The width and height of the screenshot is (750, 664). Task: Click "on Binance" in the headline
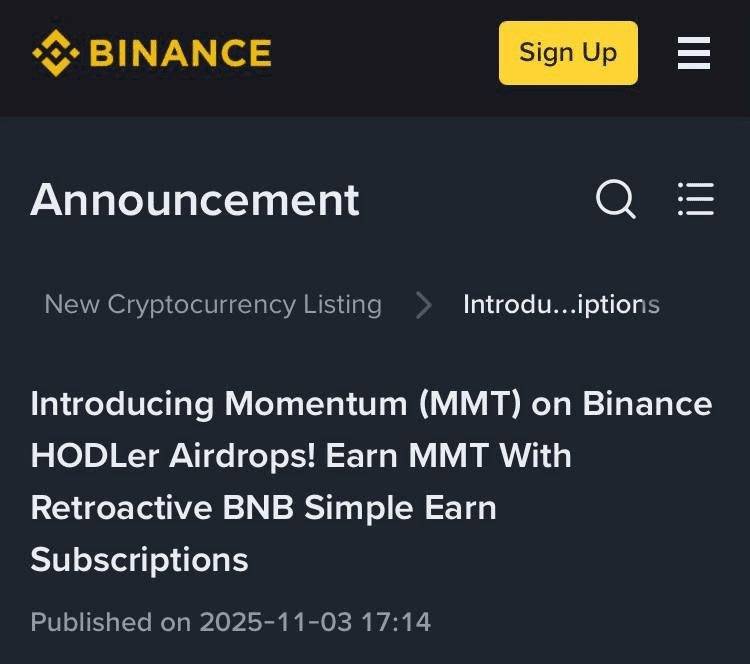(x=622, y=404)
